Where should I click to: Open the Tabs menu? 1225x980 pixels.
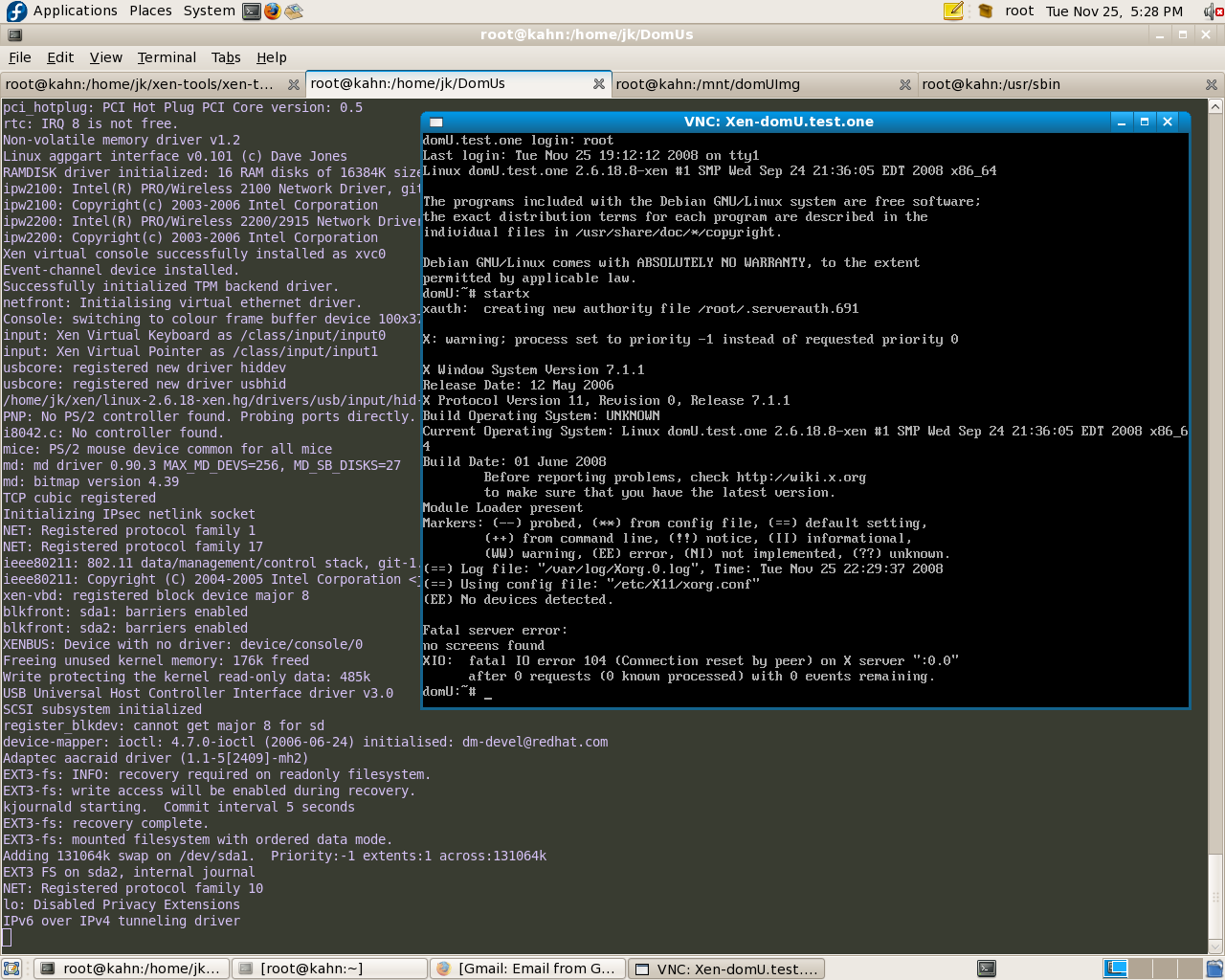[226, 57]
